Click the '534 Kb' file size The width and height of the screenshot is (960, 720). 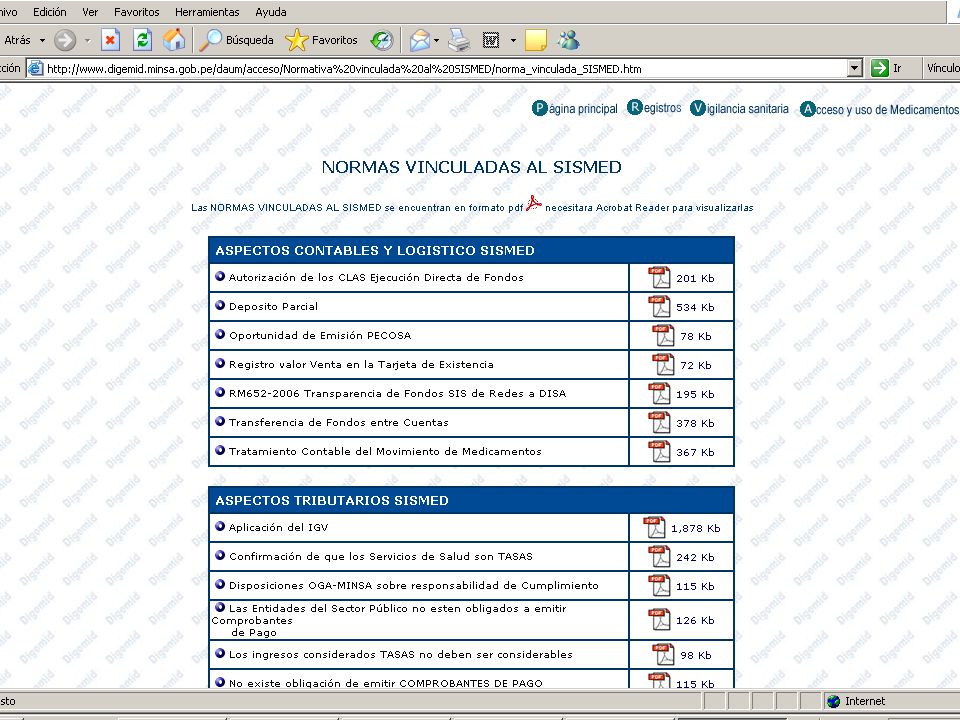[x=695, y=307]
